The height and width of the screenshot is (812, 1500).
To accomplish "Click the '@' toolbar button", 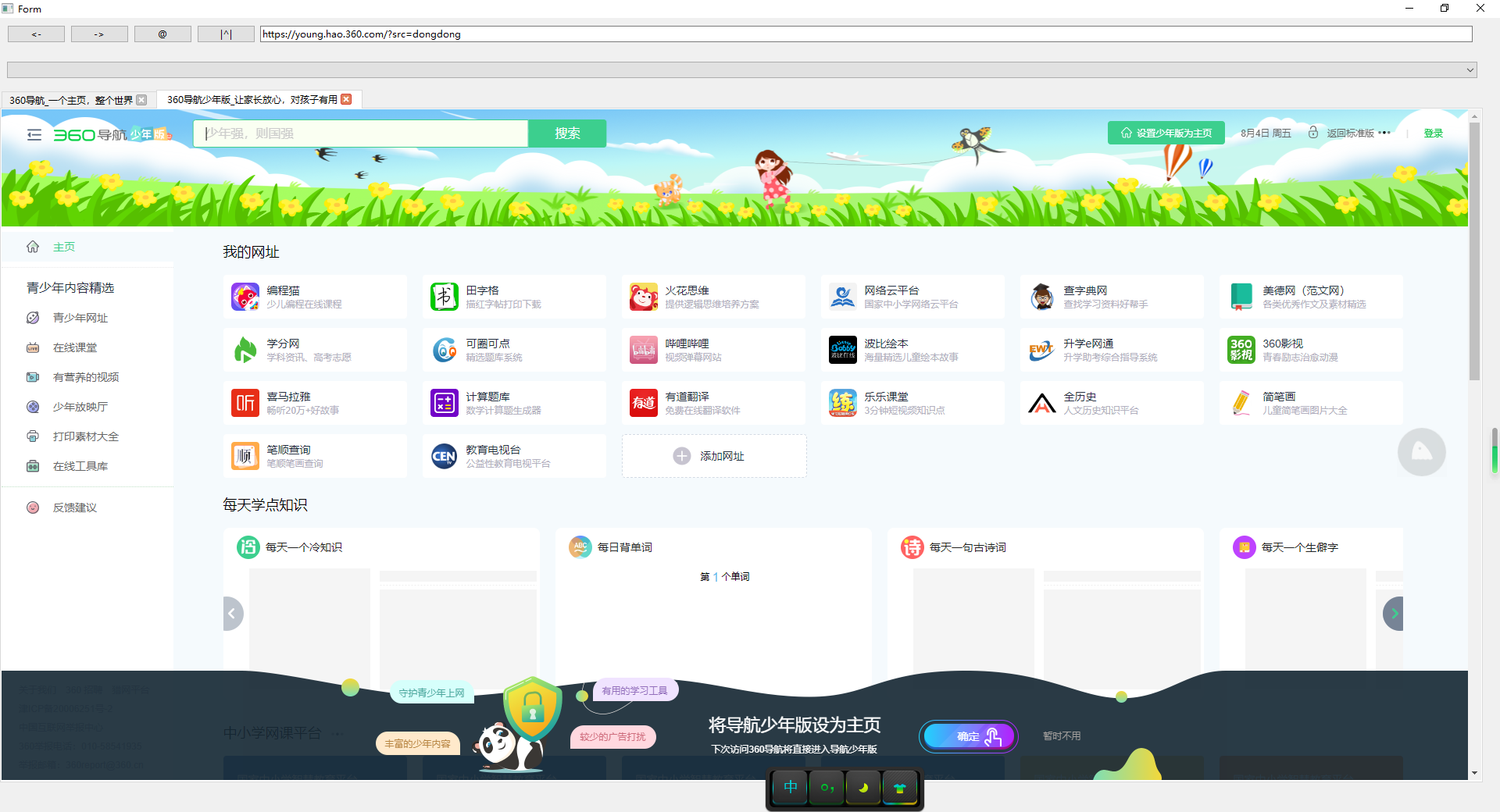I will pos(162,34).
